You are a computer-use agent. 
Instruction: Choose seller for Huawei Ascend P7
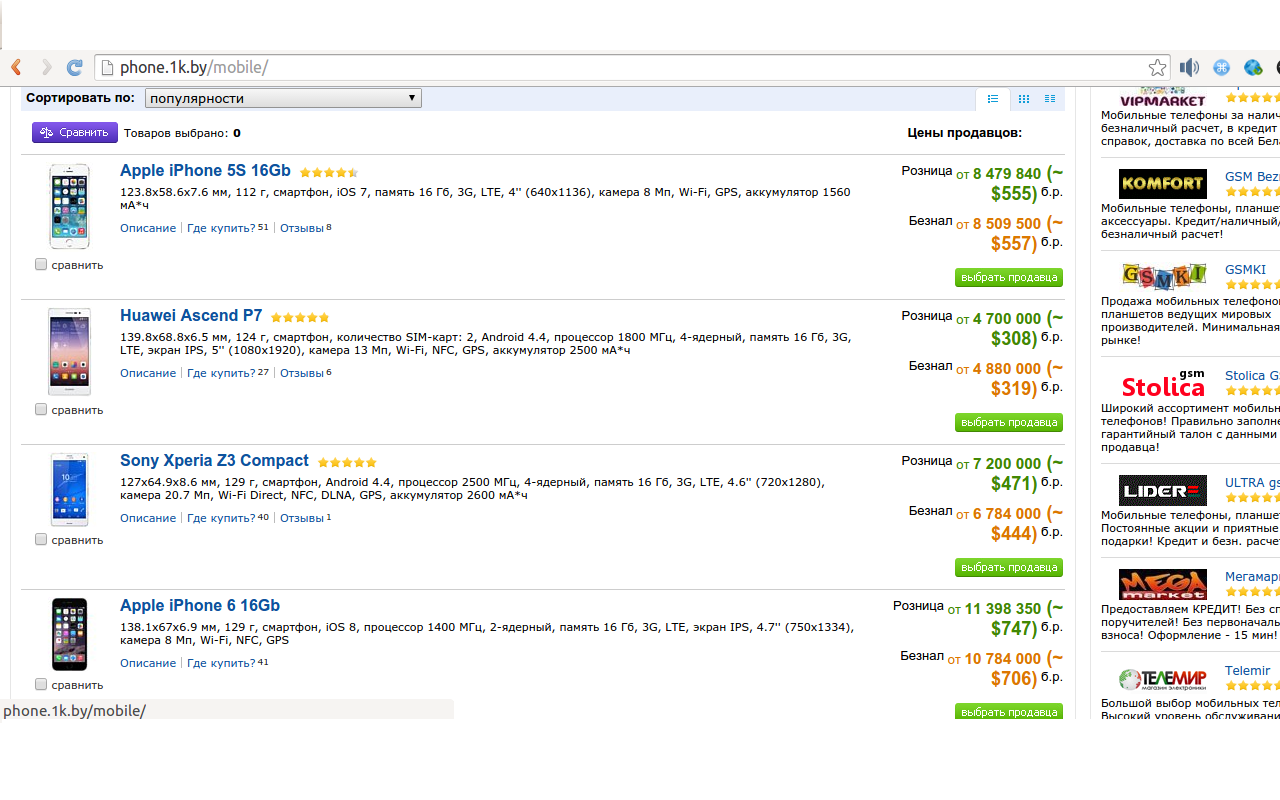(x=1009, y=423)
